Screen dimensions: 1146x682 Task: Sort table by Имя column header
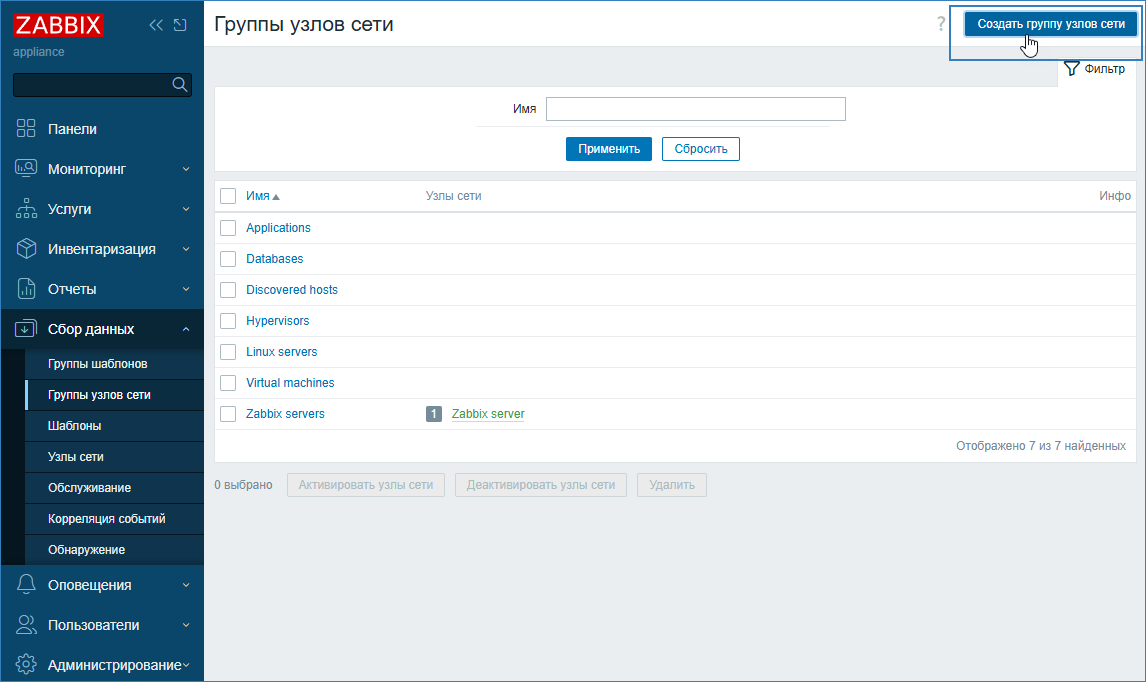click(x=258, y=196)
